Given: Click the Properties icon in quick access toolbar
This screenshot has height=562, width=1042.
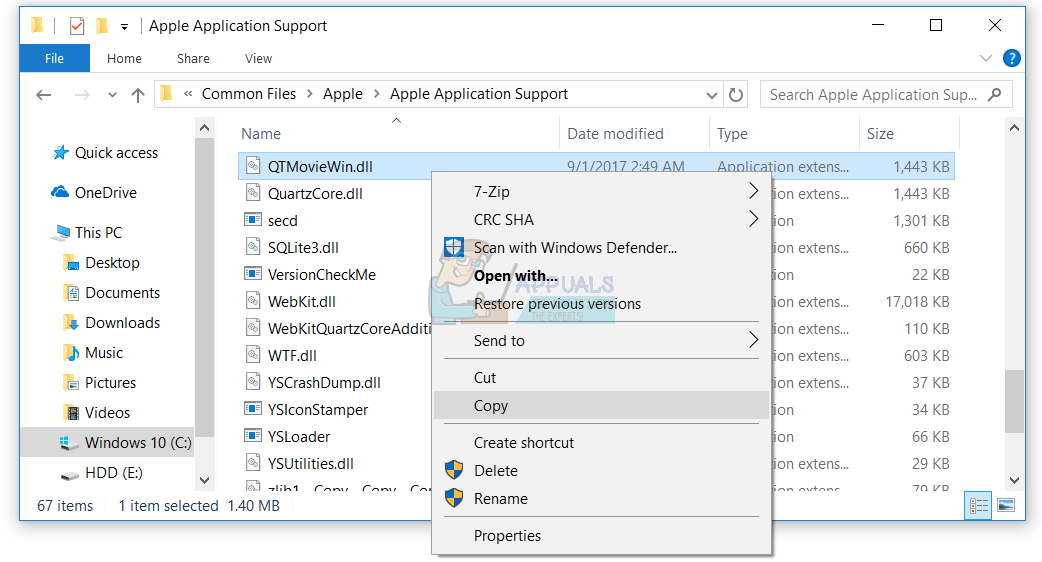Looking at the screenshot, I should pyautogui.click(x=77, y=26).
